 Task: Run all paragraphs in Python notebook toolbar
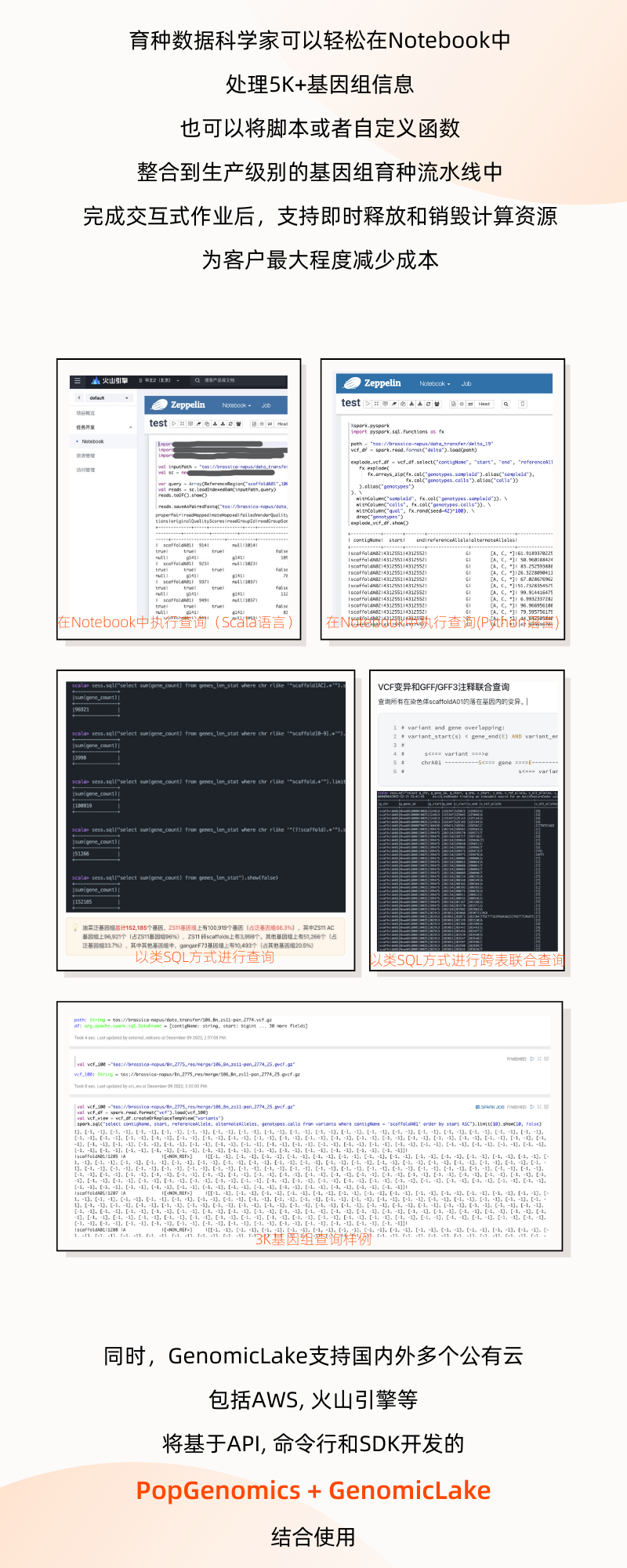368,404
